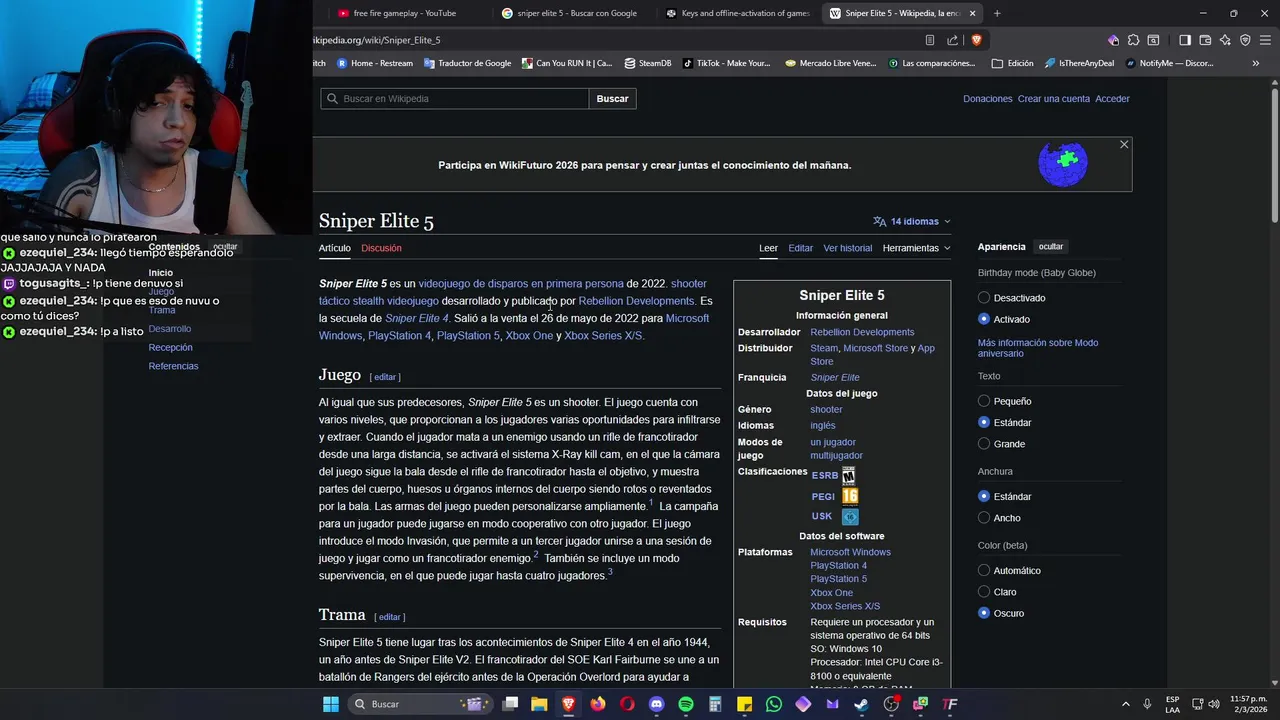The image size is (1280, 720).
Task: Open the browser hamburger main menu
Action: [x=1265, y=40]
